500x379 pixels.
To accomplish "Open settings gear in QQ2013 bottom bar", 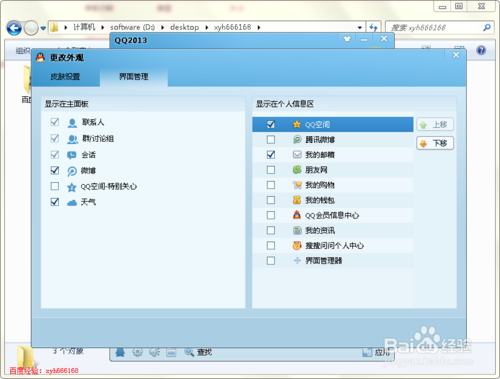I will [x=137, y=352].
